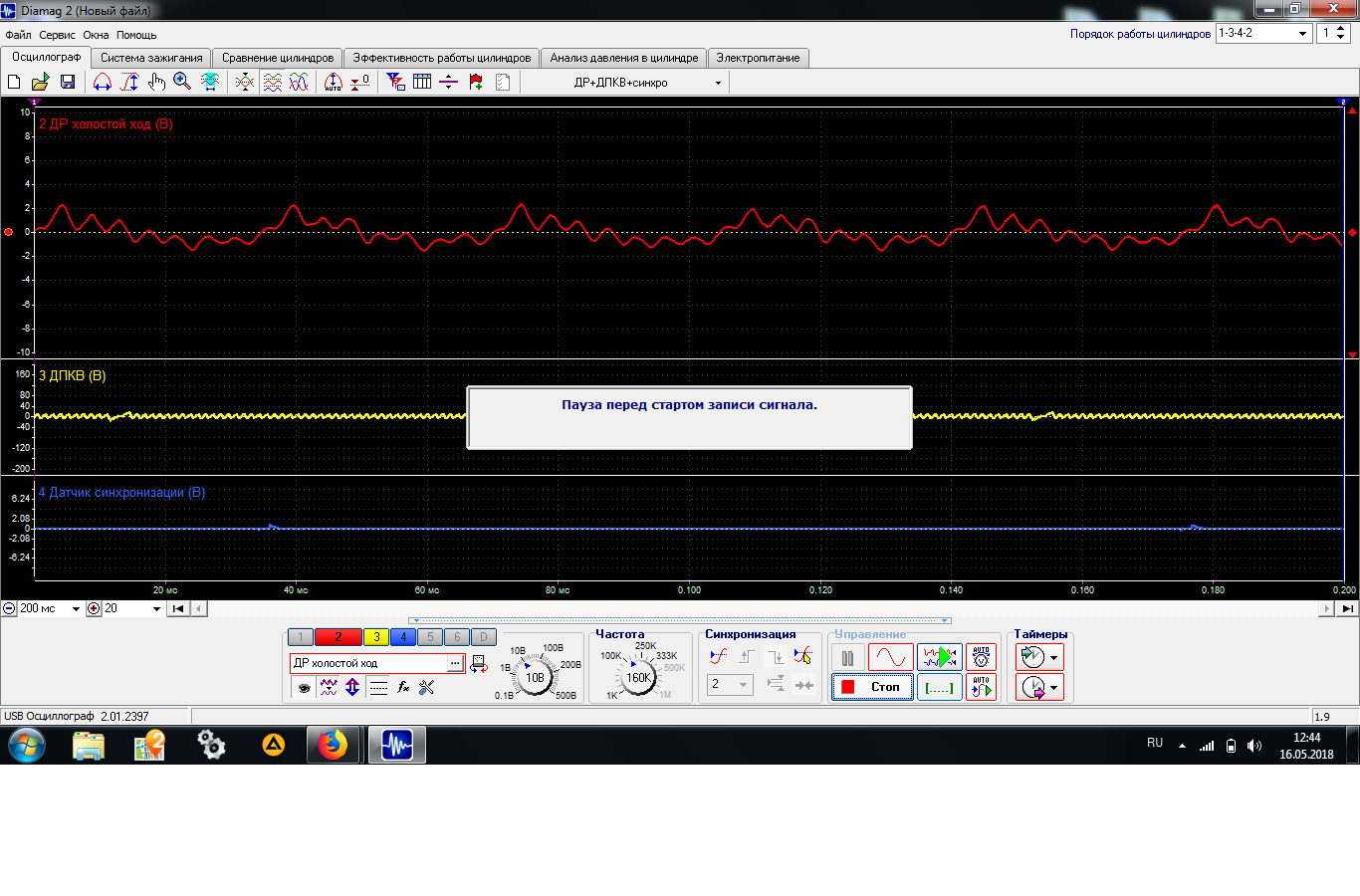
Task: Click the green play waveform button
Action: click(940, 657)
